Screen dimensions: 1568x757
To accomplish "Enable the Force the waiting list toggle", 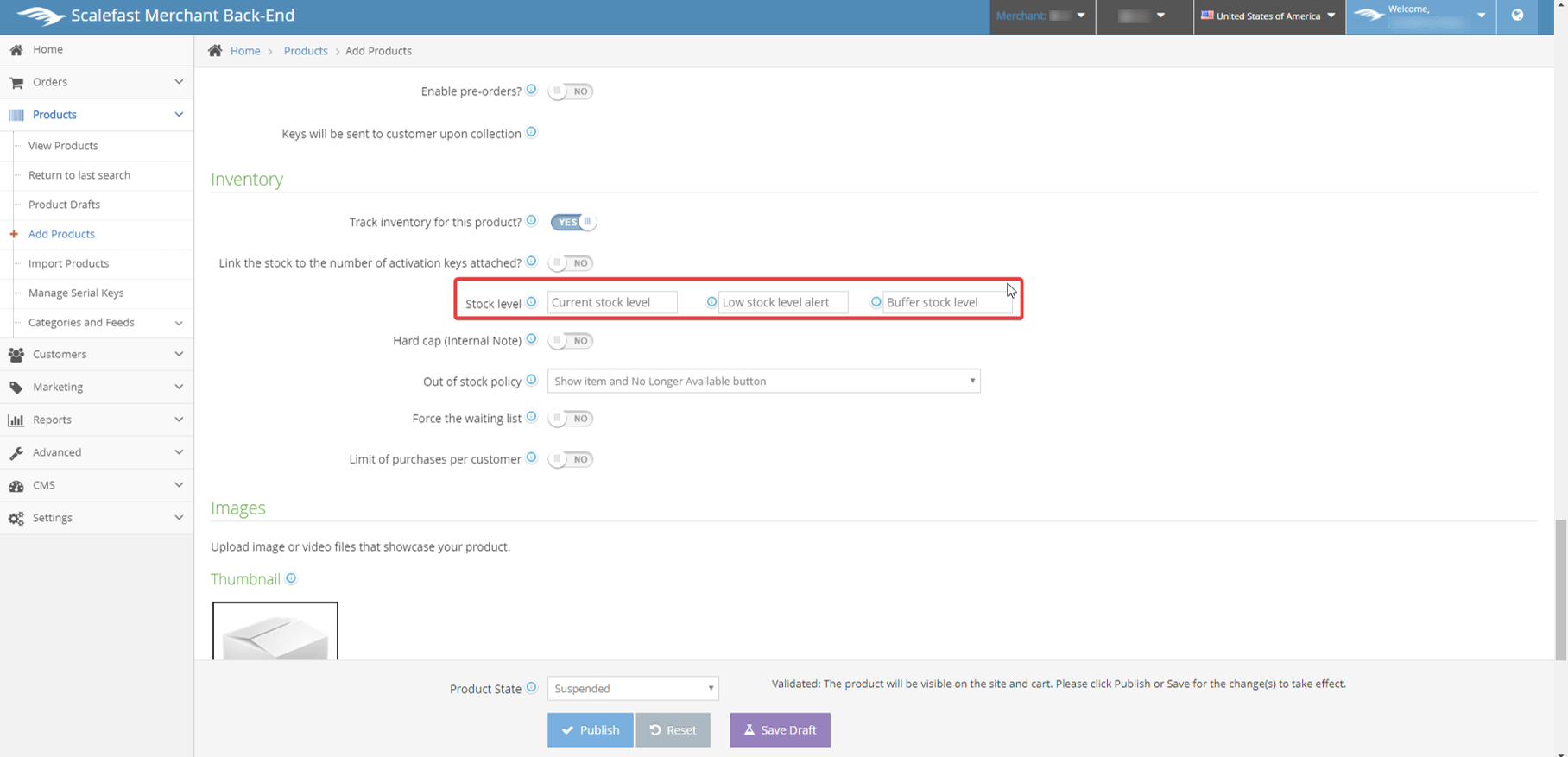I will tap(571, 419).
